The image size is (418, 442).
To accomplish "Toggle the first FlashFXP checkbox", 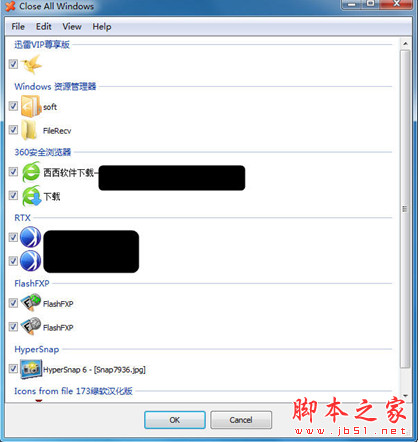I will [13, 303].
